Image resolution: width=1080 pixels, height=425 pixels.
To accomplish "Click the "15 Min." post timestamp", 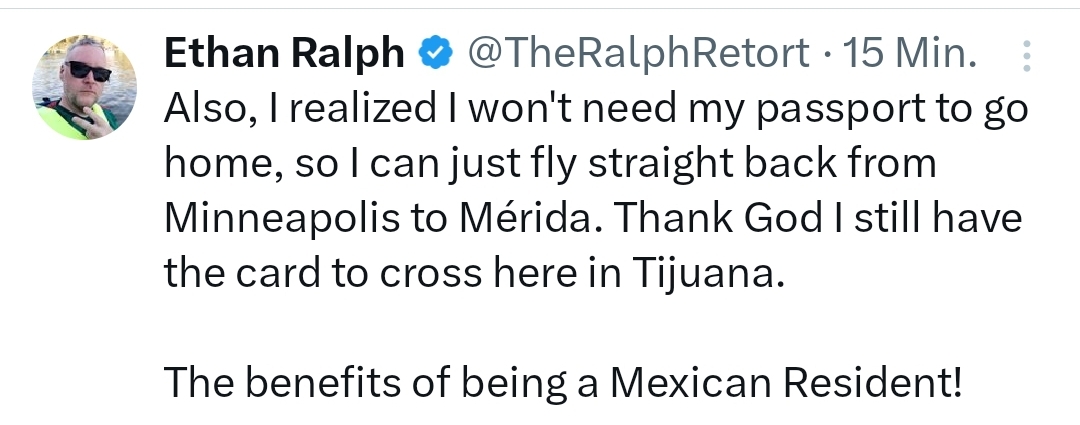I will tap(909, 54).
